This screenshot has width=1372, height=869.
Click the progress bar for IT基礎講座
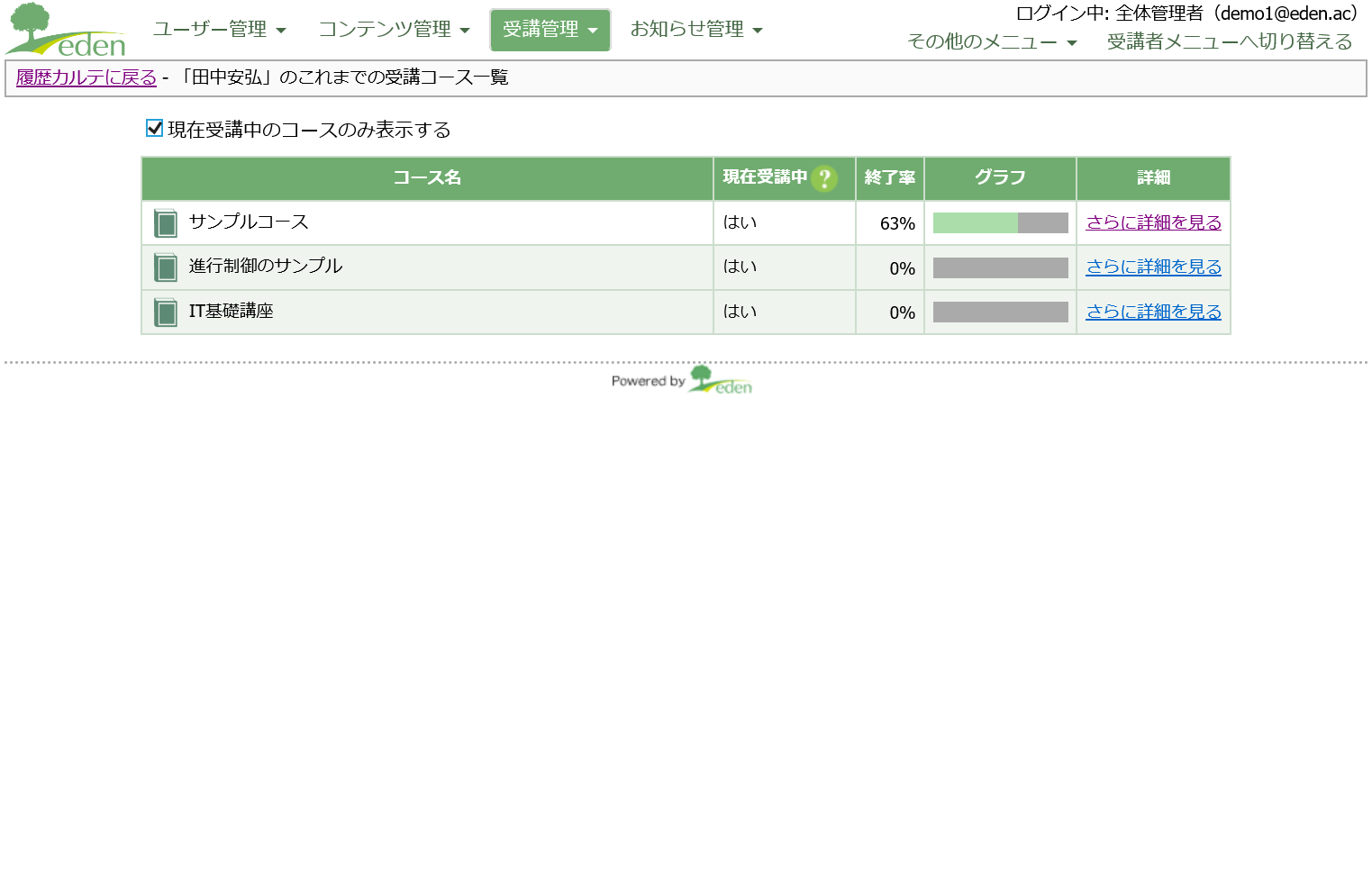click(x=1000, y=312)
